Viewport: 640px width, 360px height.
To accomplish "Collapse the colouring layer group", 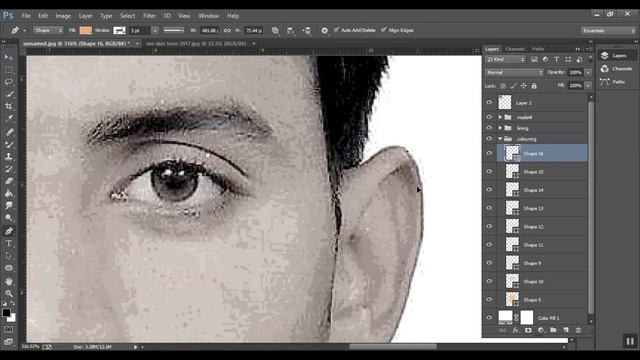I will 500,139.
